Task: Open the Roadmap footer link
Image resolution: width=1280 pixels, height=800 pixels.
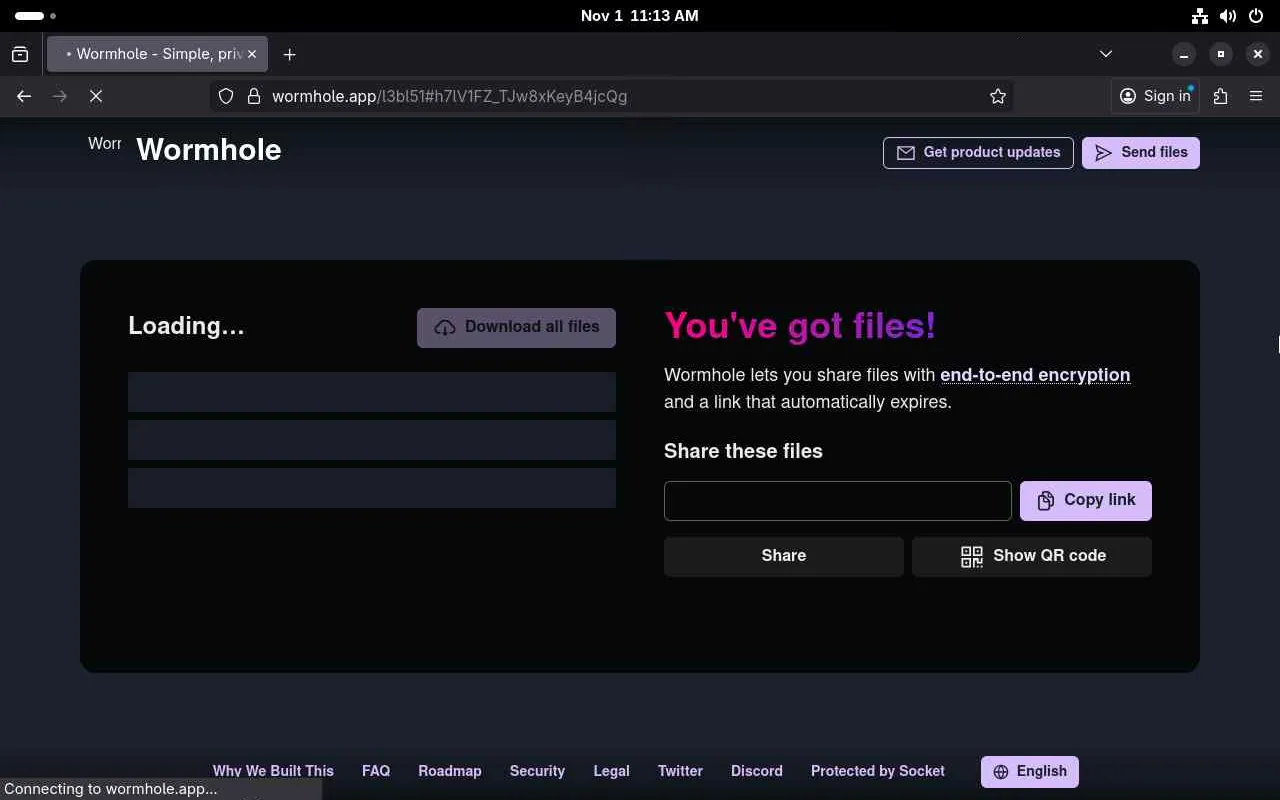Action: tap(450, 771)
